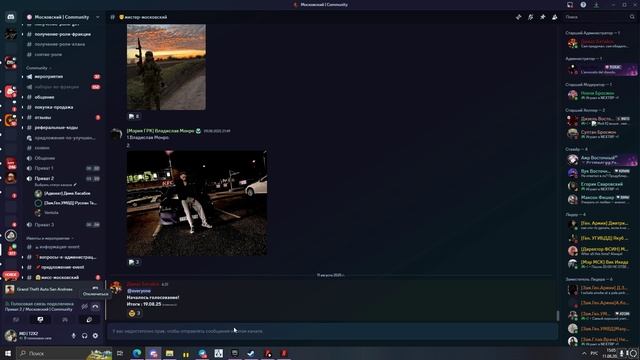Join Общение voice channel
Viewport: 640px width, 360px height.
62,158
